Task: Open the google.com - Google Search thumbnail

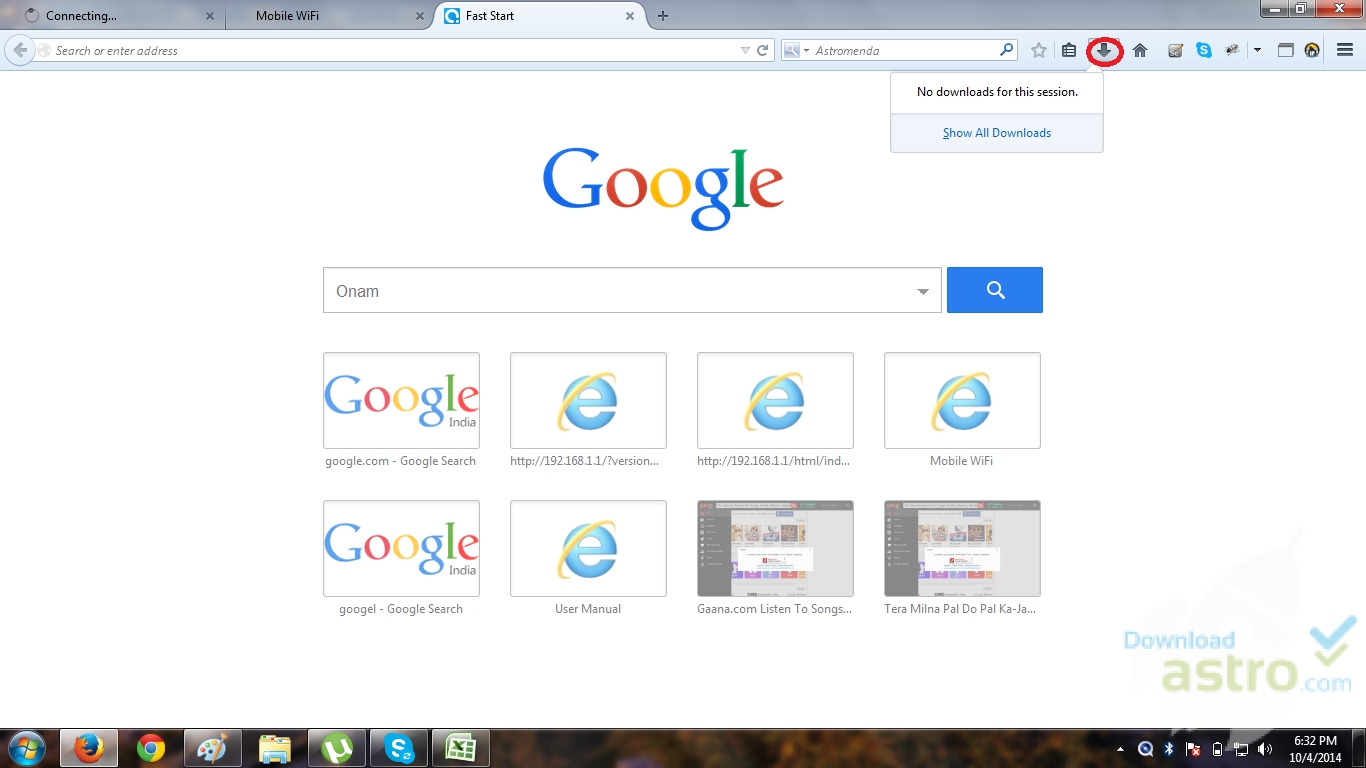Action: click(x=401, y=400)
